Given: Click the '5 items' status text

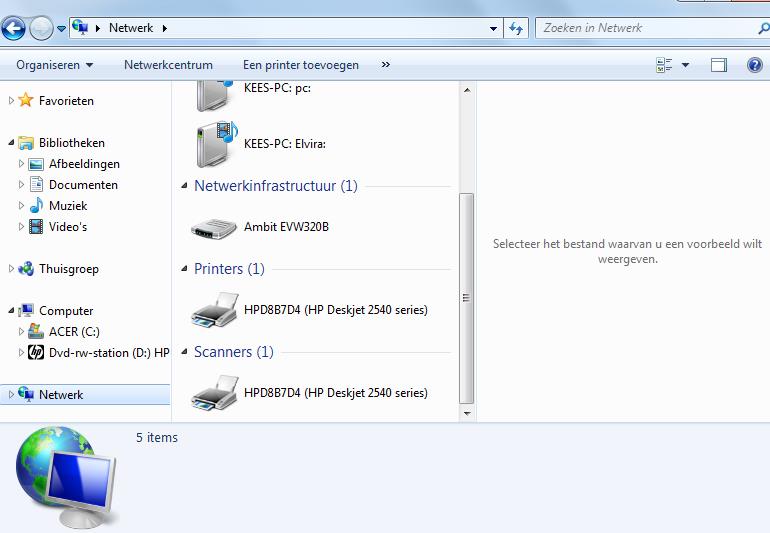Looking at the screenshot, I should click(x=157, y=437).
